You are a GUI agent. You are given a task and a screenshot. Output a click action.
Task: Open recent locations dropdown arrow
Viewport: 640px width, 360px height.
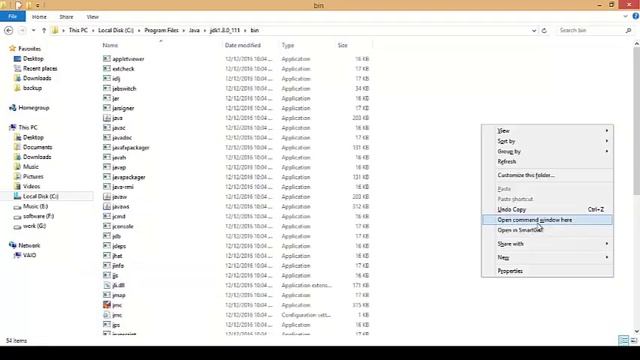(33, 30)
